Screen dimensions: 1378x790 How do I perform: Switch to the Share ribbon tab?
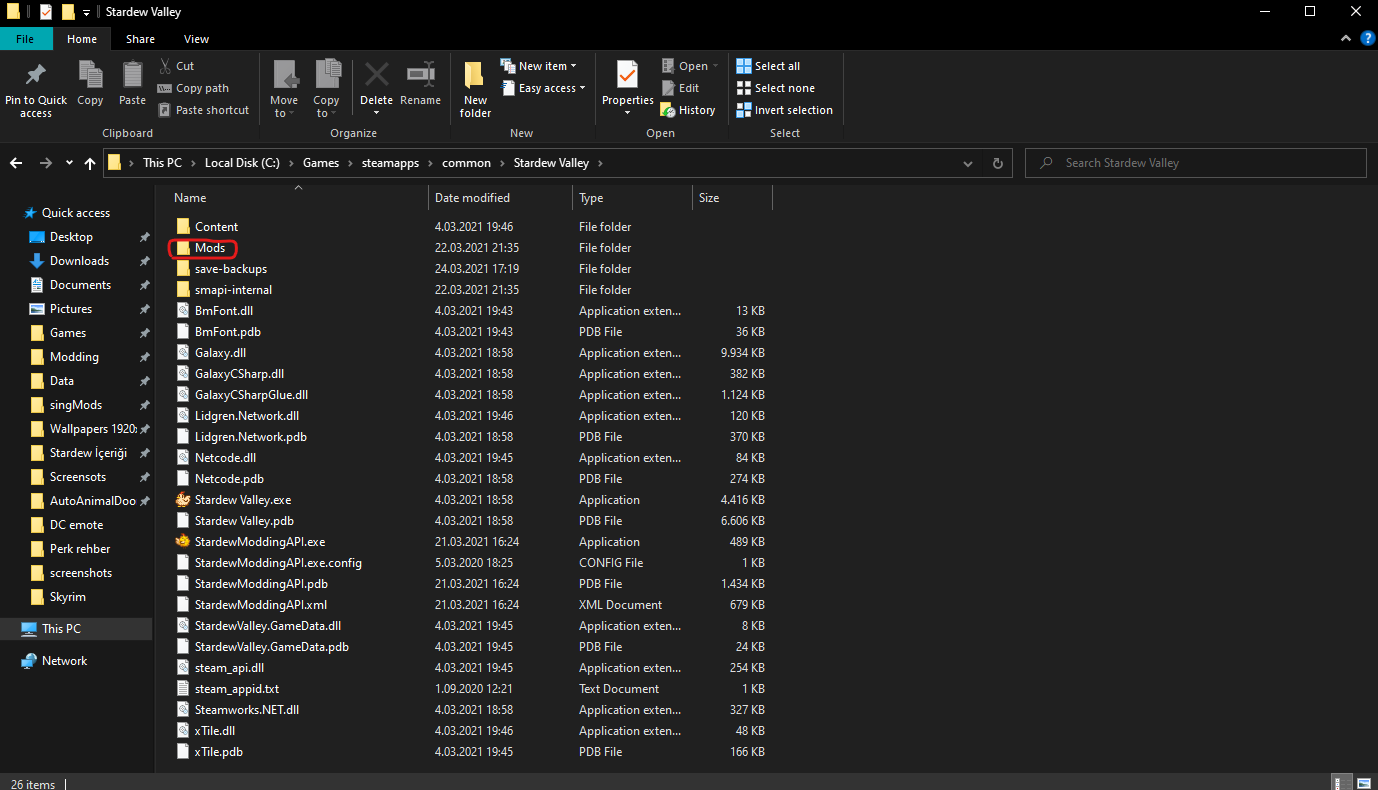click(140, 39)
